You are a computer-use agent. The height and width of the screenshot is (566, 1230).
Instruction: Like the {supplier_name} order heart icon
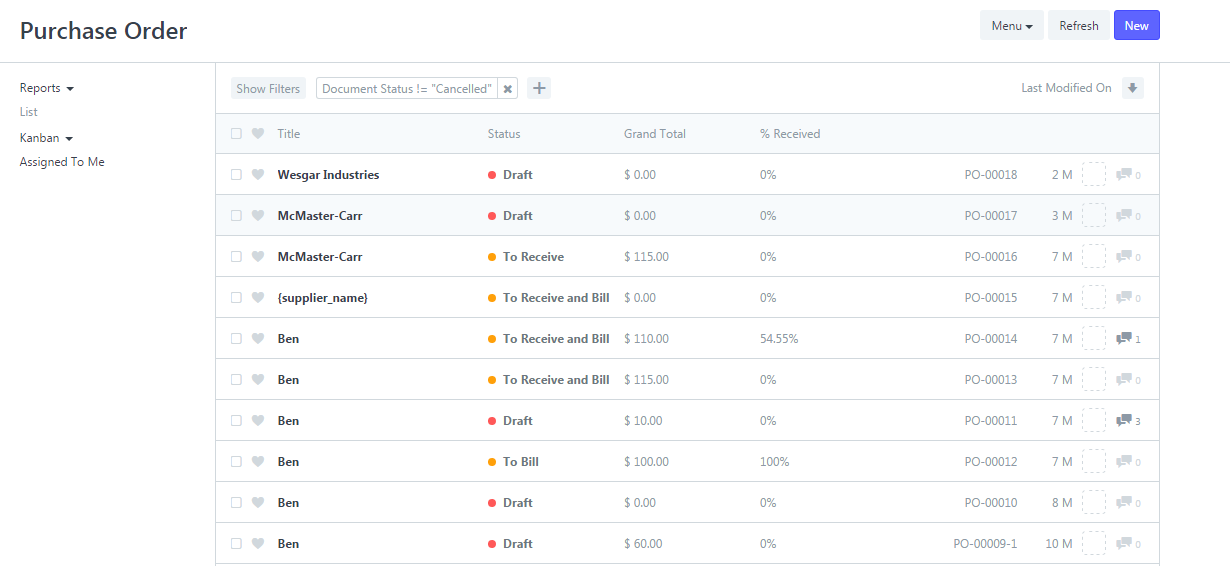(258, 297)
